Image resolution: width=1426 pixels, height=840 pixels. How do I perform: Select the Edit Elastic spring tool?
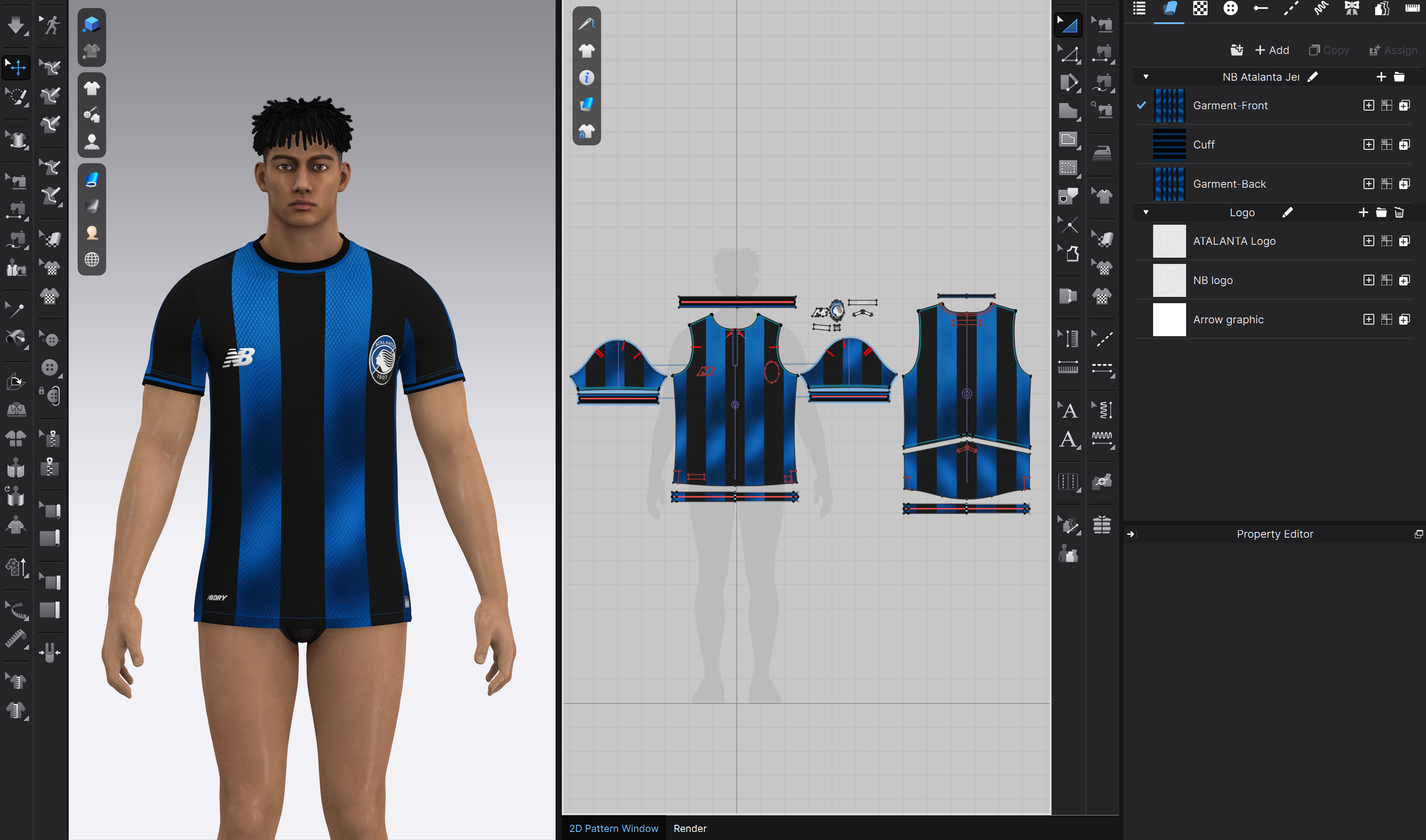click(x=1102, y=410)
